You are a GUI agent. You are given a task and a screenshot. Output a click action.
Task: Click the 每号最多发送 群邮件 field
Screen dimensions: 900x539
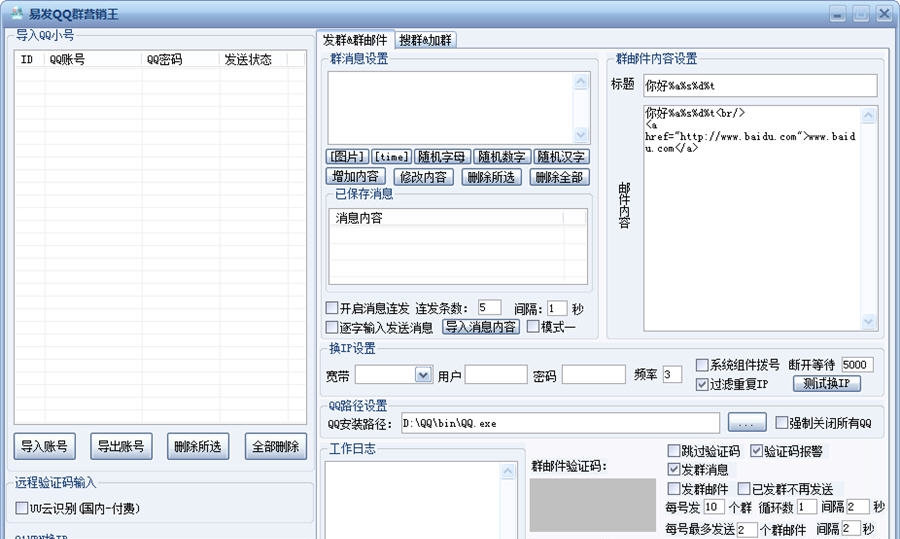(x=746, y=529)
